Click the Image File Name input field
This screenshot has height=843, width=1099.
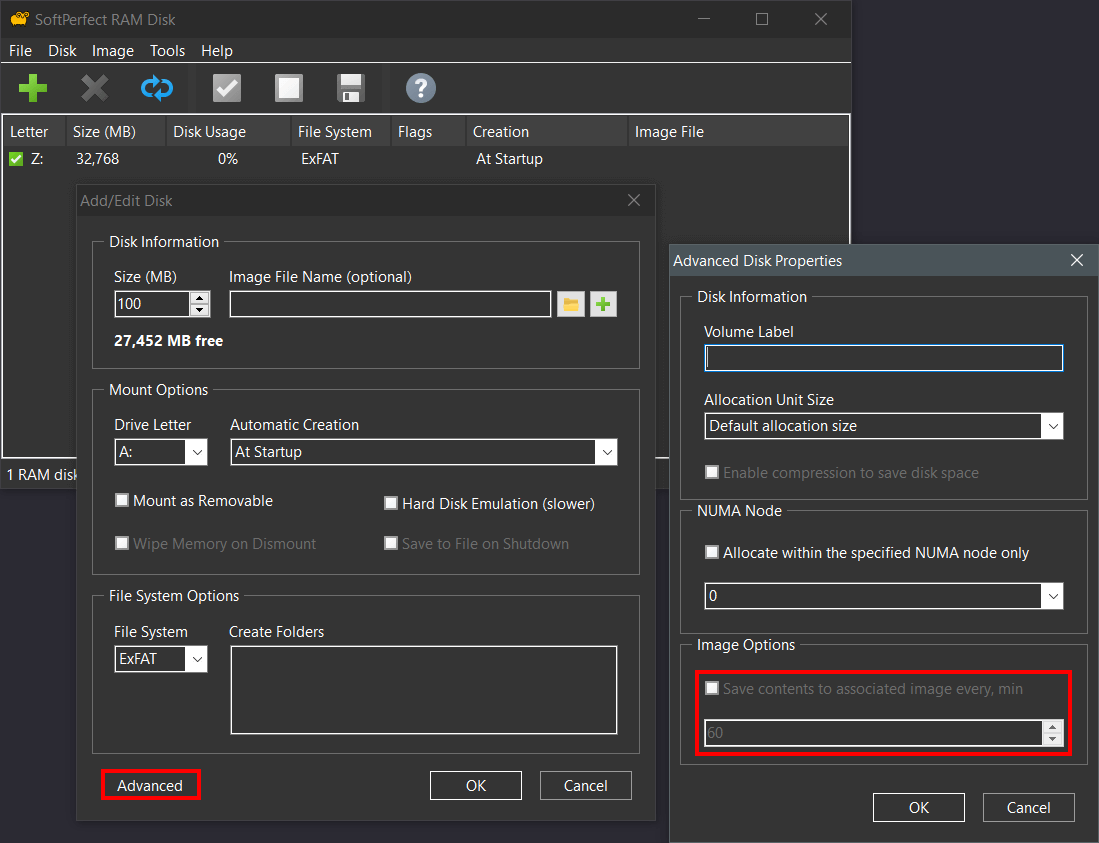pos(390,304)
